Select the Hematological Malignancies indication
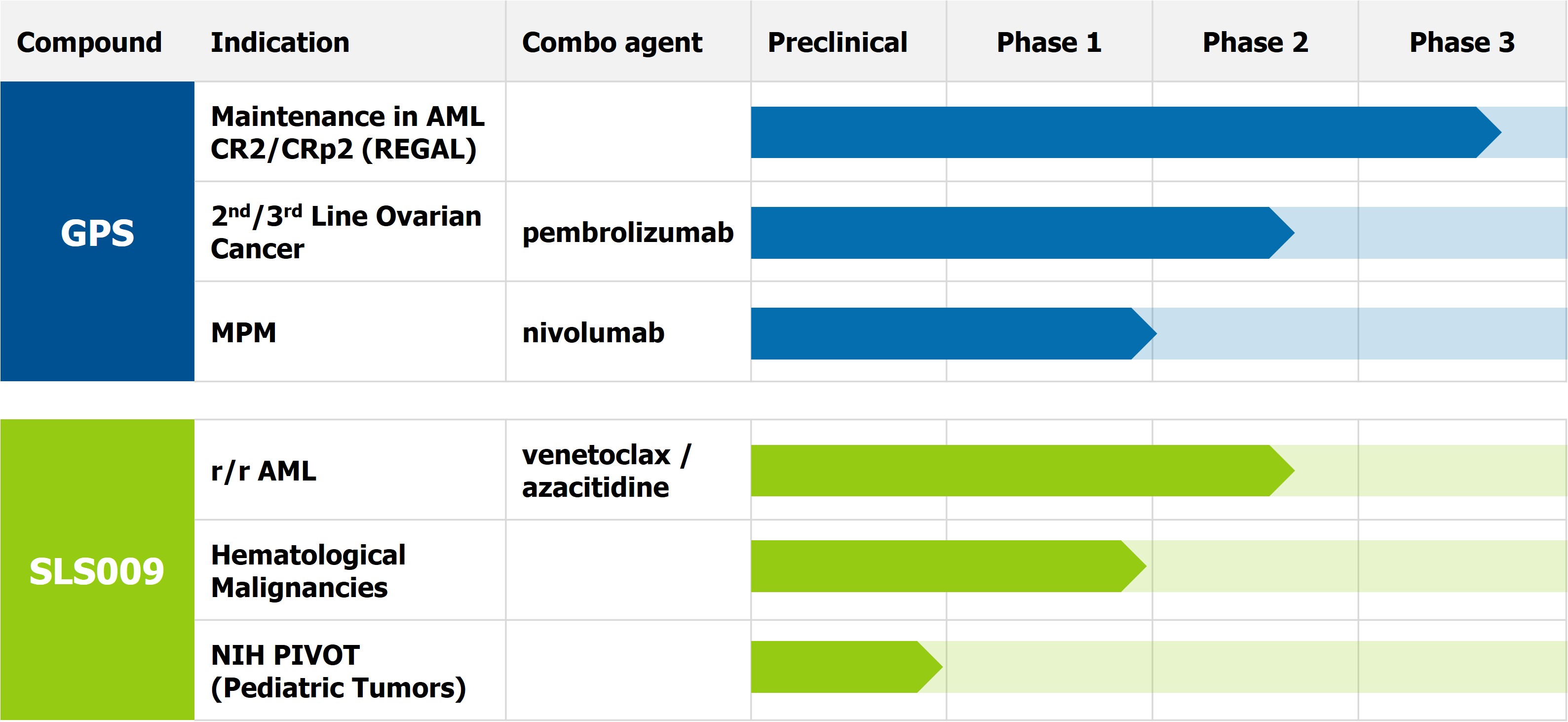The width and height of the screenshot is (1568, 722). tap(308, 571)
